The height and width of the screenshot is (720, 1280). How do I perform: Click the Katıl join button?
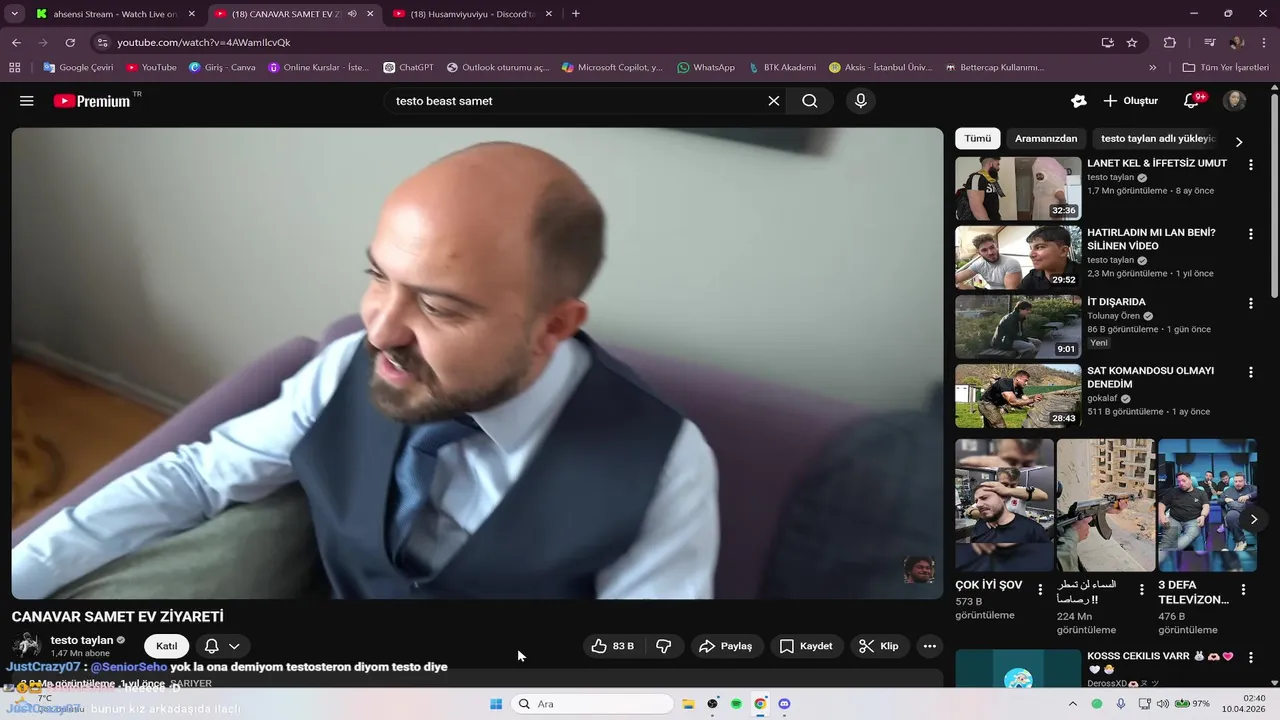tap(166, 646)
